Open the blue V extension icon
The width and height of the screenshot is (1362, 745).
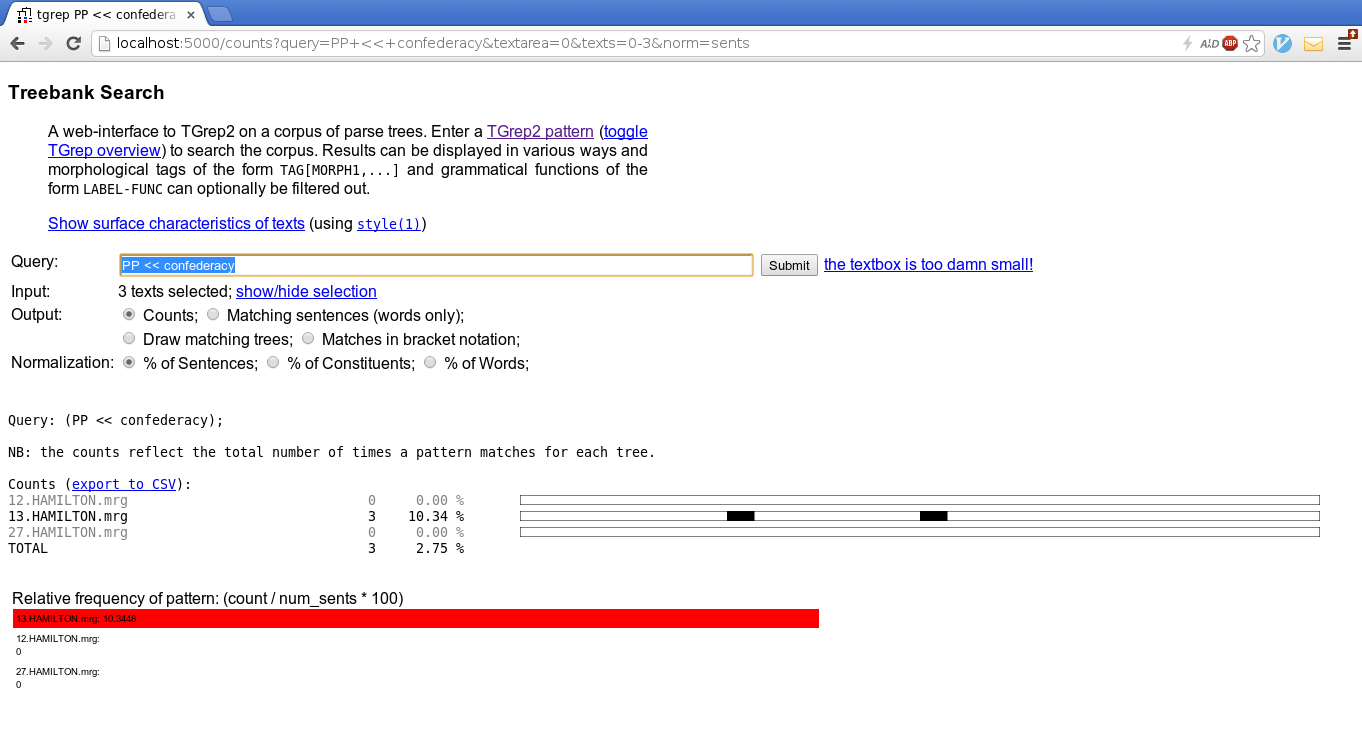[1282, 43]
